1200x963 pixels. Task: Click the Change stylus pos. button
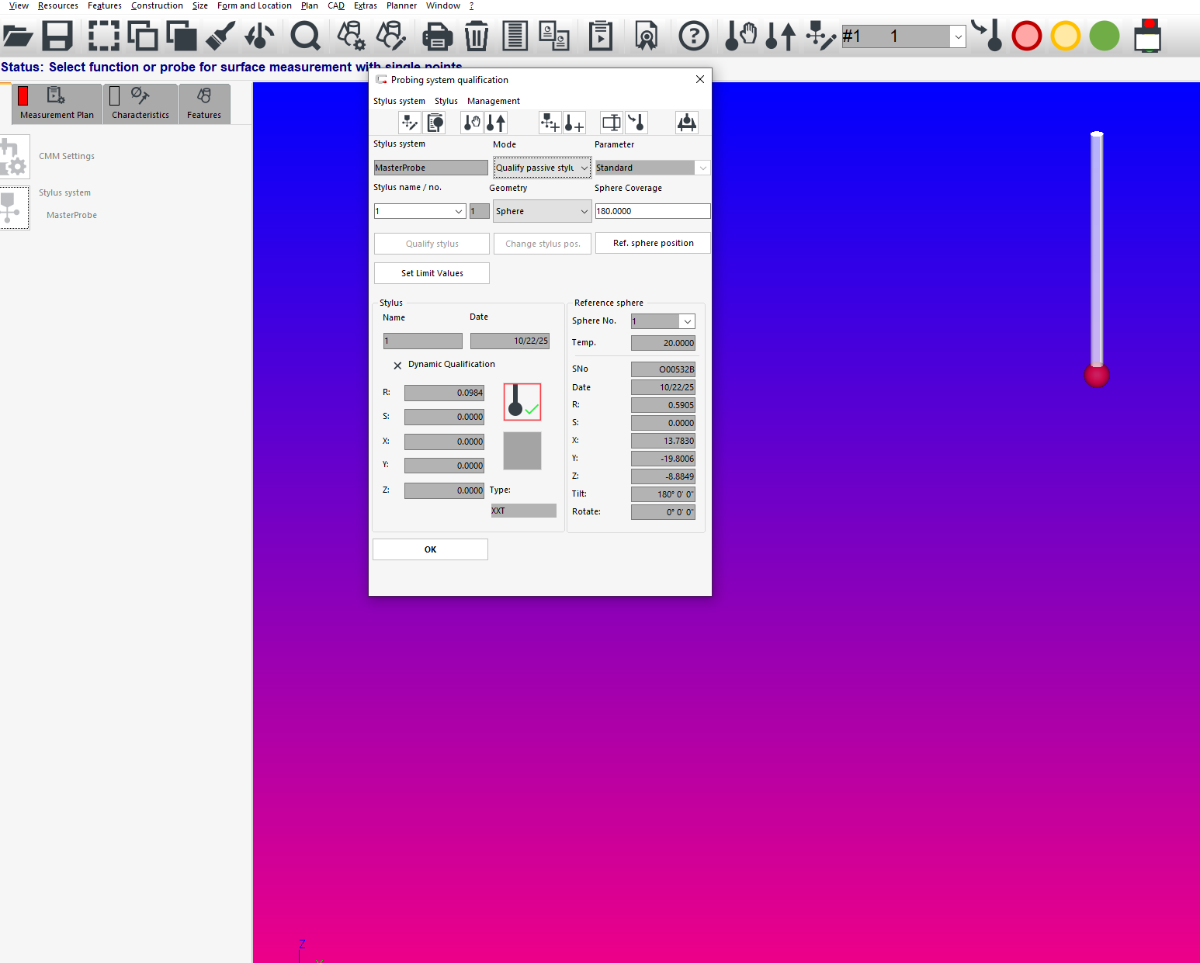click(x=543, y=243)
